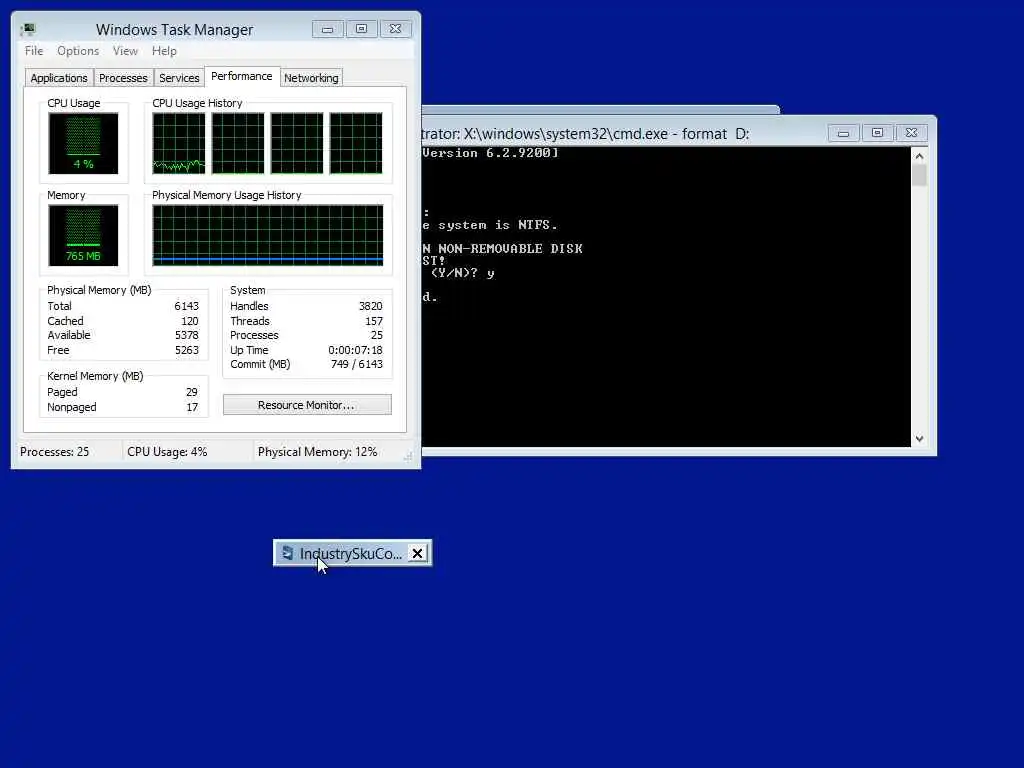The width and height of the screenshot is (1024, 768).
Task: Minimize the cmd.exe window
Action: click(x=844, y=133)
